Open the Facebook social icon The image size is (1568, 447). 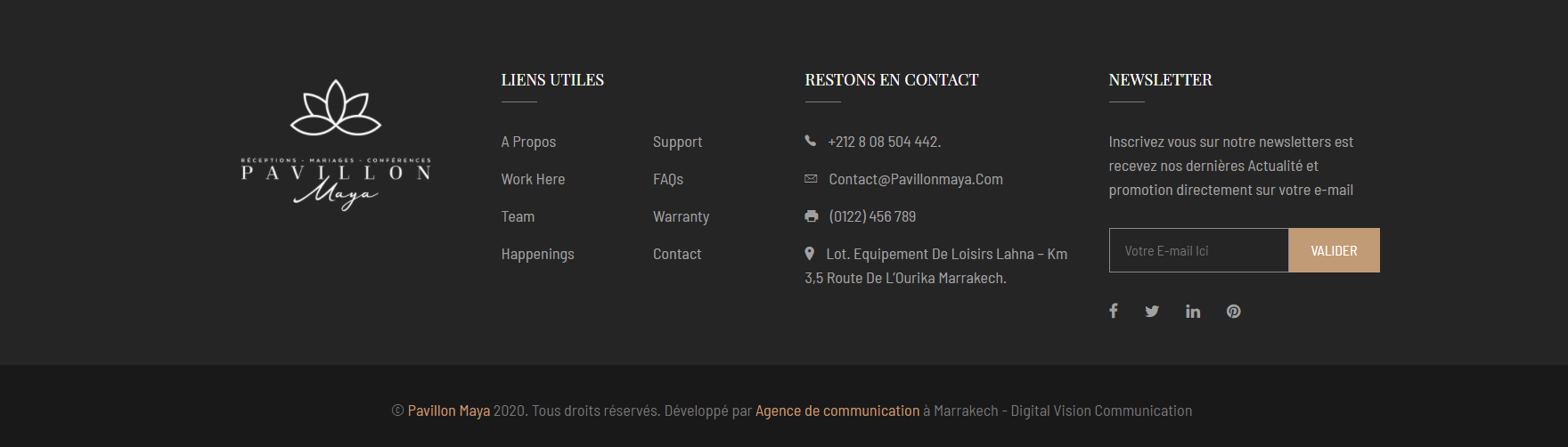[x=1113, y=311]
